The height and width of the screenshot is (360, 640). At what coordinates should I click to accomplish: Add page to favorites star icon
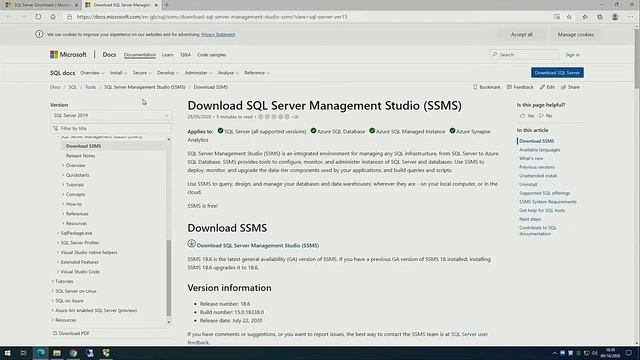tap(569, 17)
